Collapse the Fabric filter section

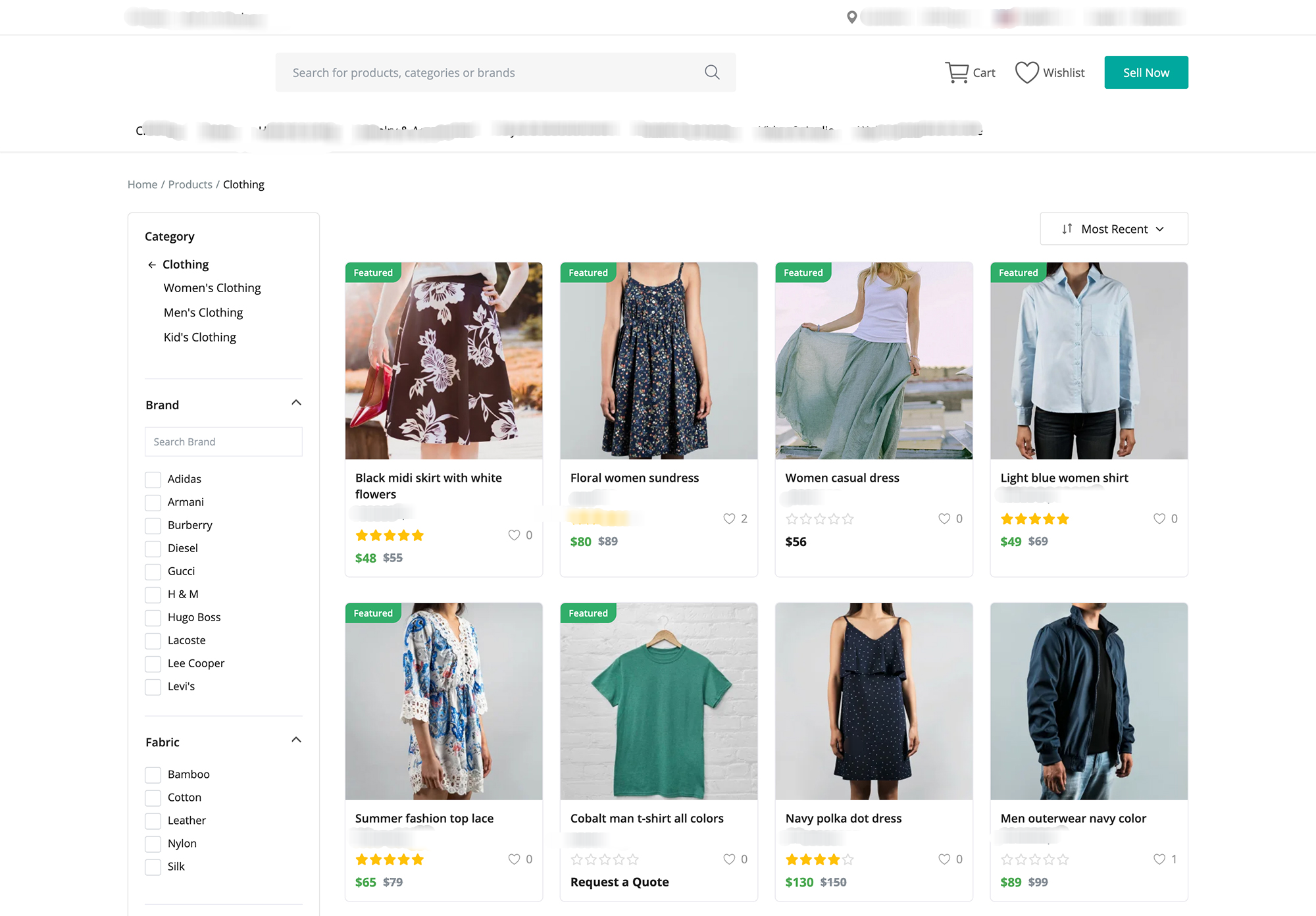[296, 740]
